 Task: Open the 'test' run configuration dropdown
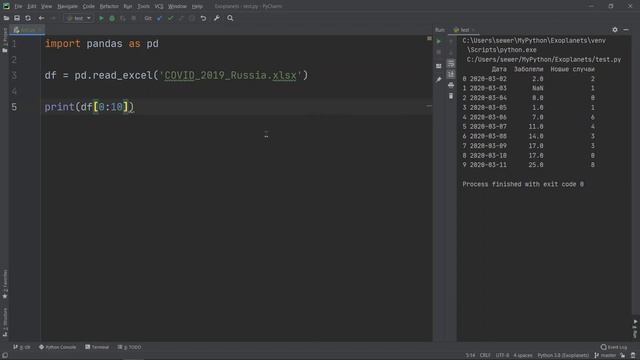(79, 18)
